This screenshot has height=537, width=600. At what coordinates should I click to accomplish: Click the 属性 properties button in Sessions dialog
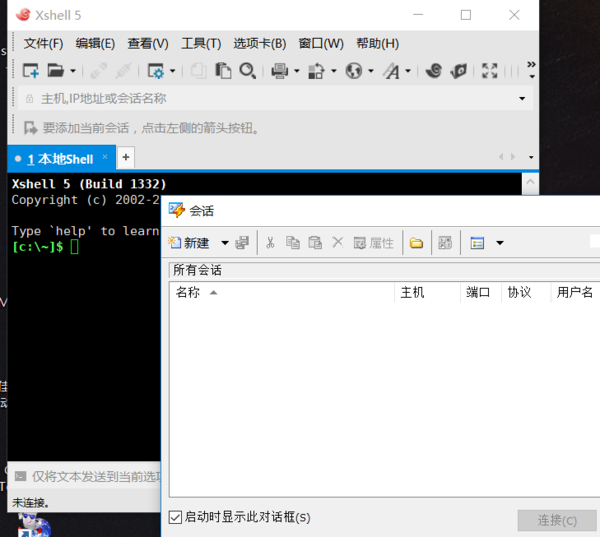[x=373, y=243]
